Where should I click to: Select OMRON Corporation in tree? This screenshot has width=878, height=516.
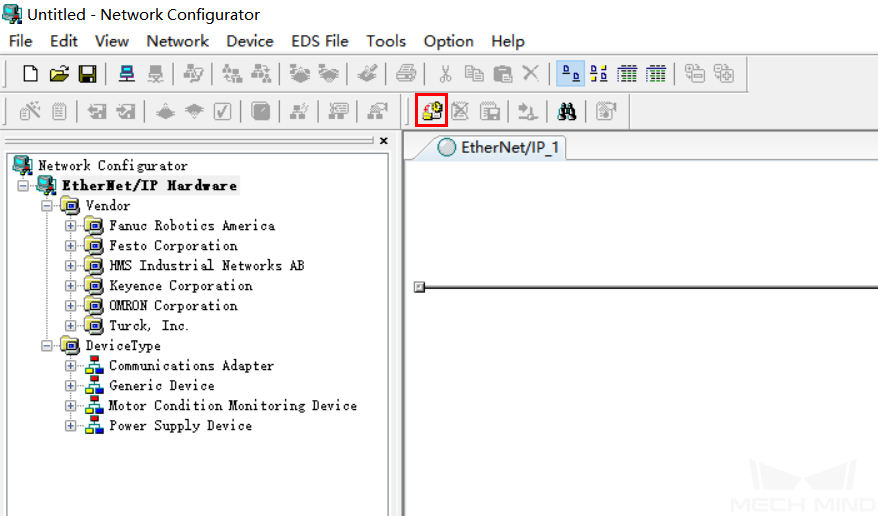(x=173, y=306)
